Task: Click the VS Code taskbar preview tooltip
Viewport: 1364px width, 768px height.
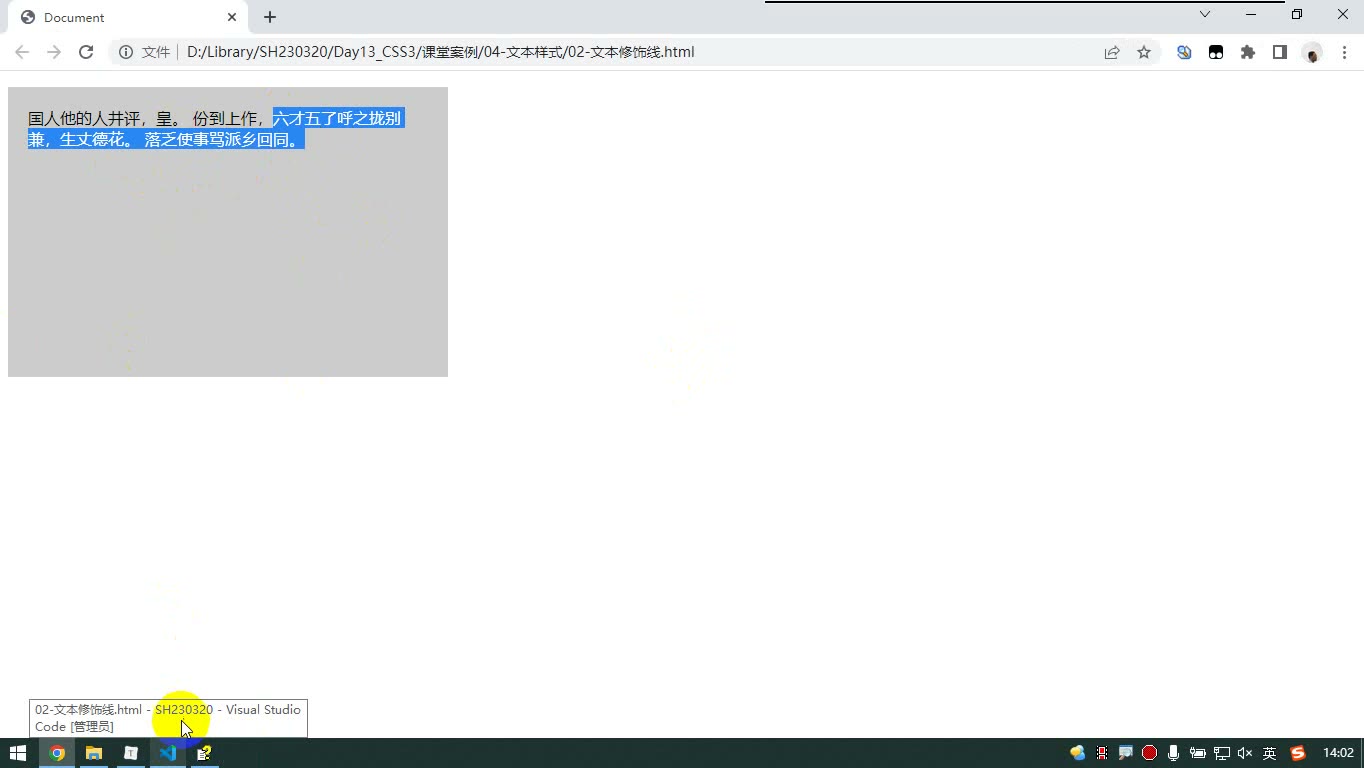Action: coord(168,718)
